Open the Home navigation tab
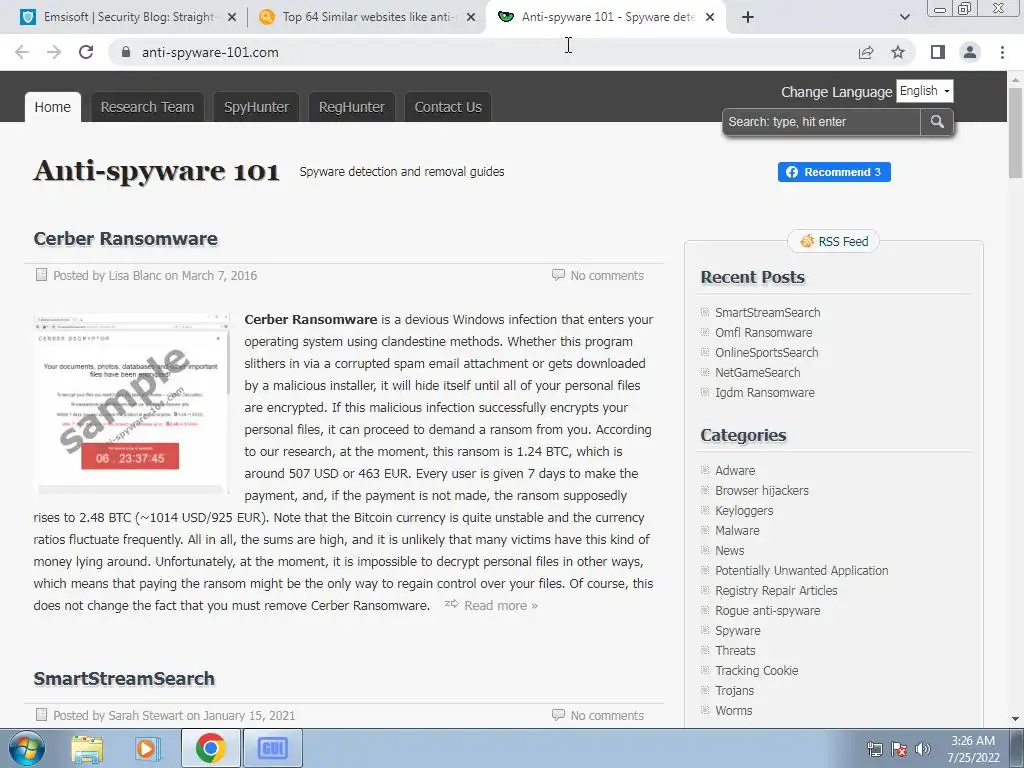Image resolution: width=1024 pixels, height=768 pixels. [52, 107]
